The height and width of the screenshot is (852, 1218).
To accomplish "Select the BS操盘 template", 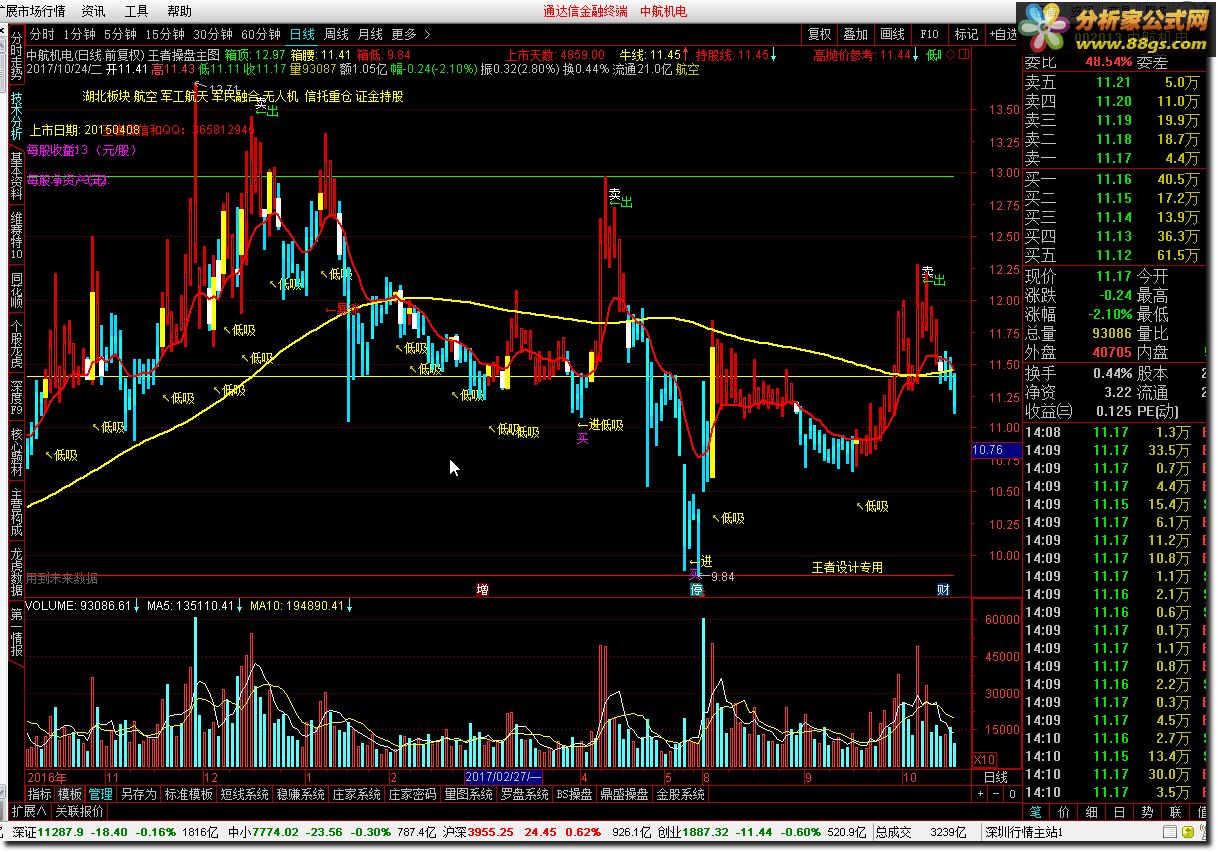I will click(575, 795).
